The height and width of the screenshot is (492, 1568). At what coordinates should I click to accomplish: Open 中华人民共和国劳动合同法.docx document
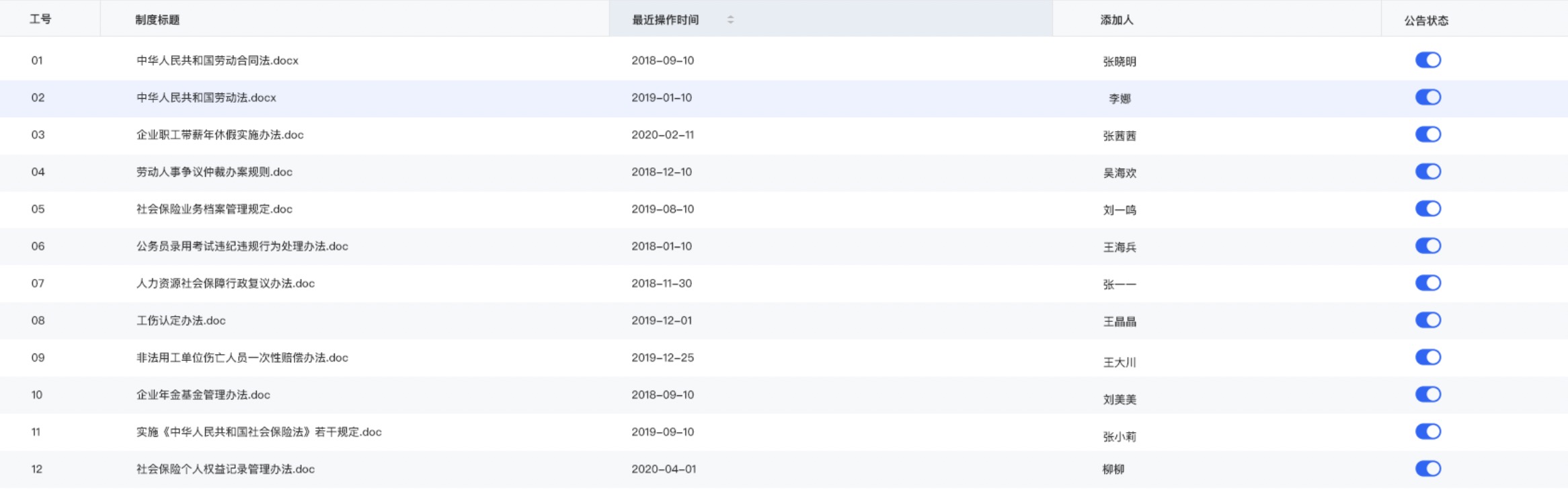coord(217,60)
